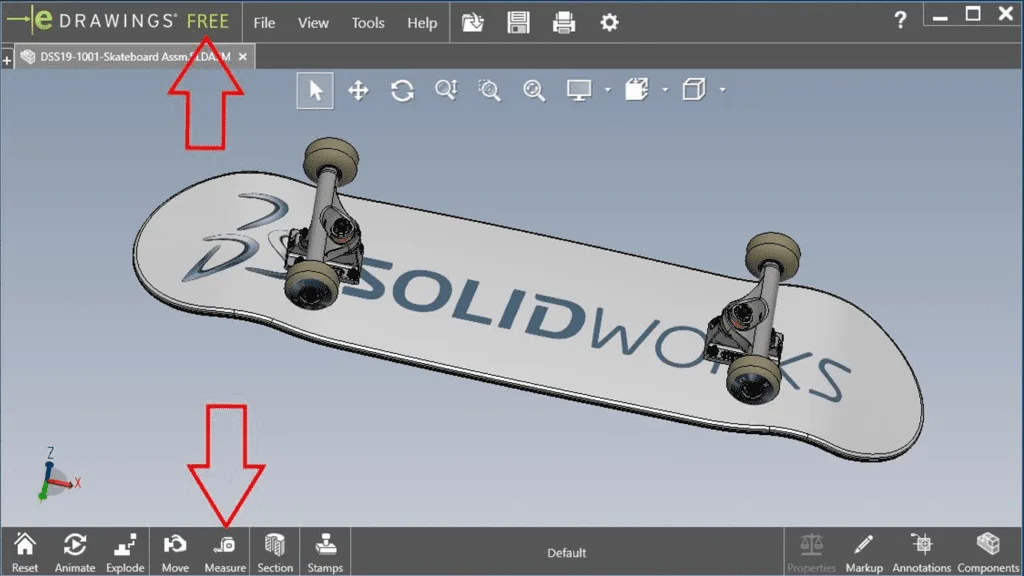Click the Zoom to Fit tool

[534, 90]
